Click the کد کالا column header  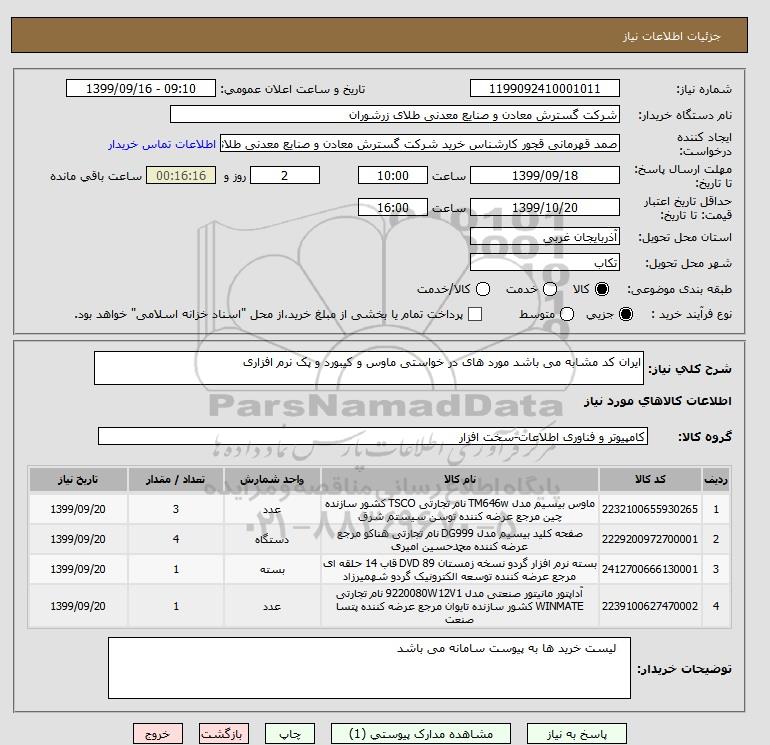point(650,479)
